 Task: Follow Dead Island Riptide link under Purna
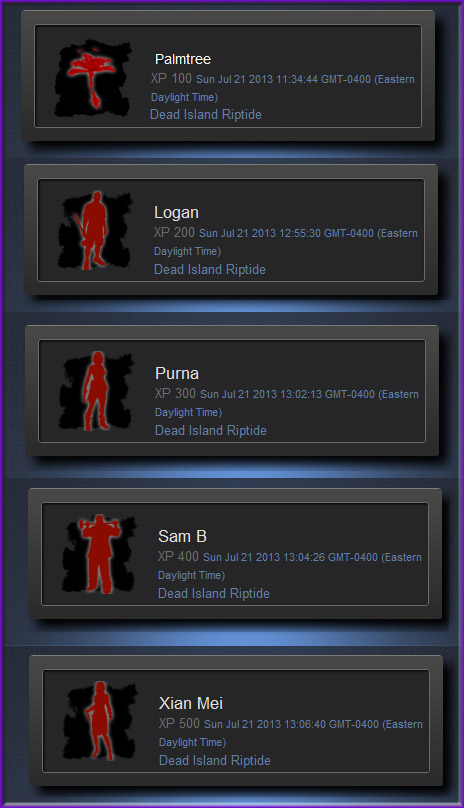coord(211,430)
